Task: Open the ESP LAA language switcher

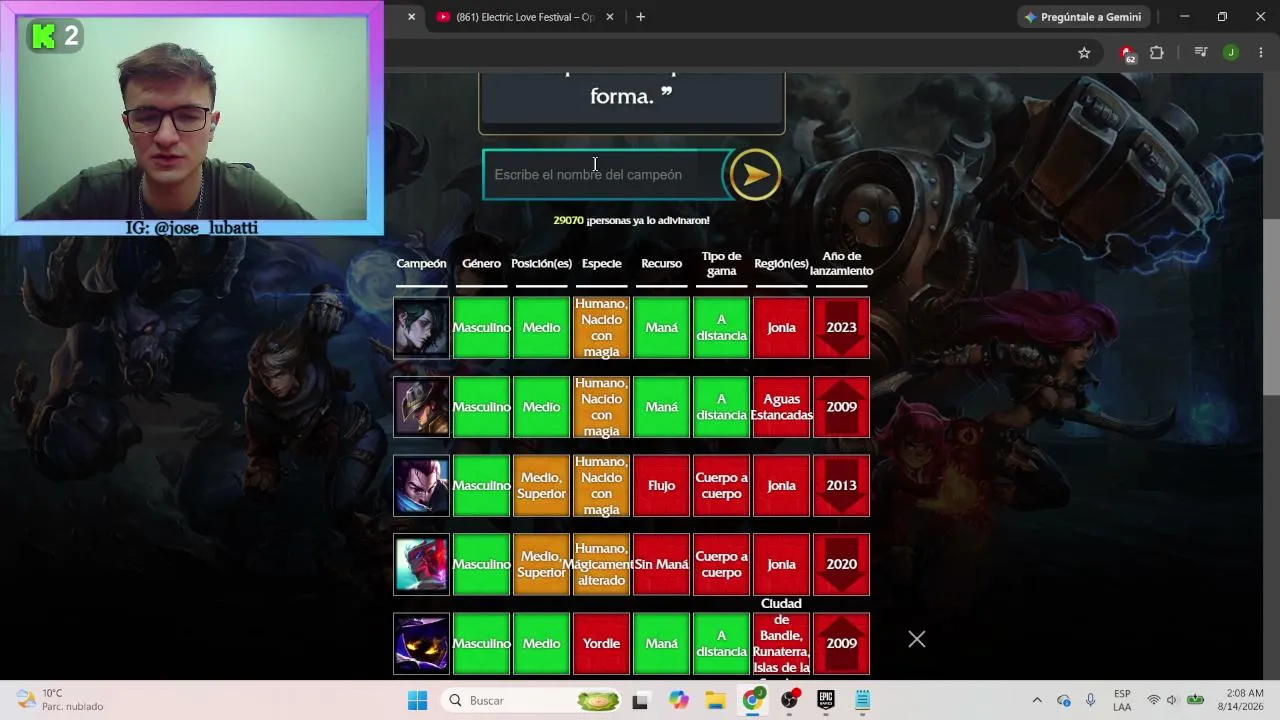Action: [1122, 700]
